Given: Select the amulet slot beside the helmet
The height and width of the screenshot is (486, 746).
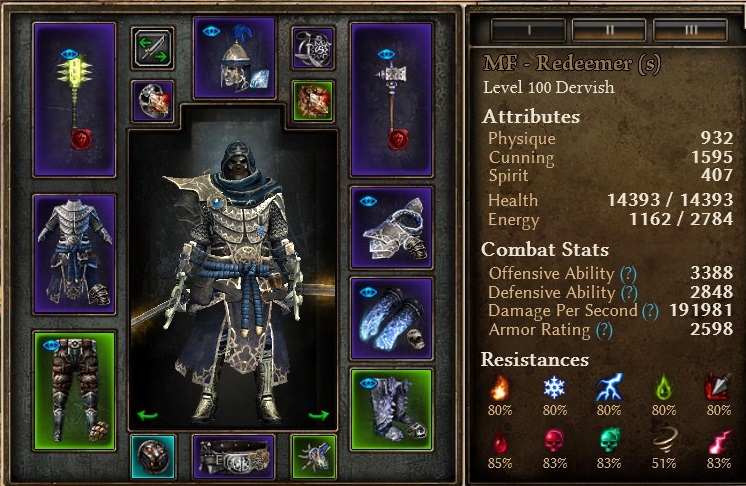Looking at the screenshot, I should pos(313,48).
